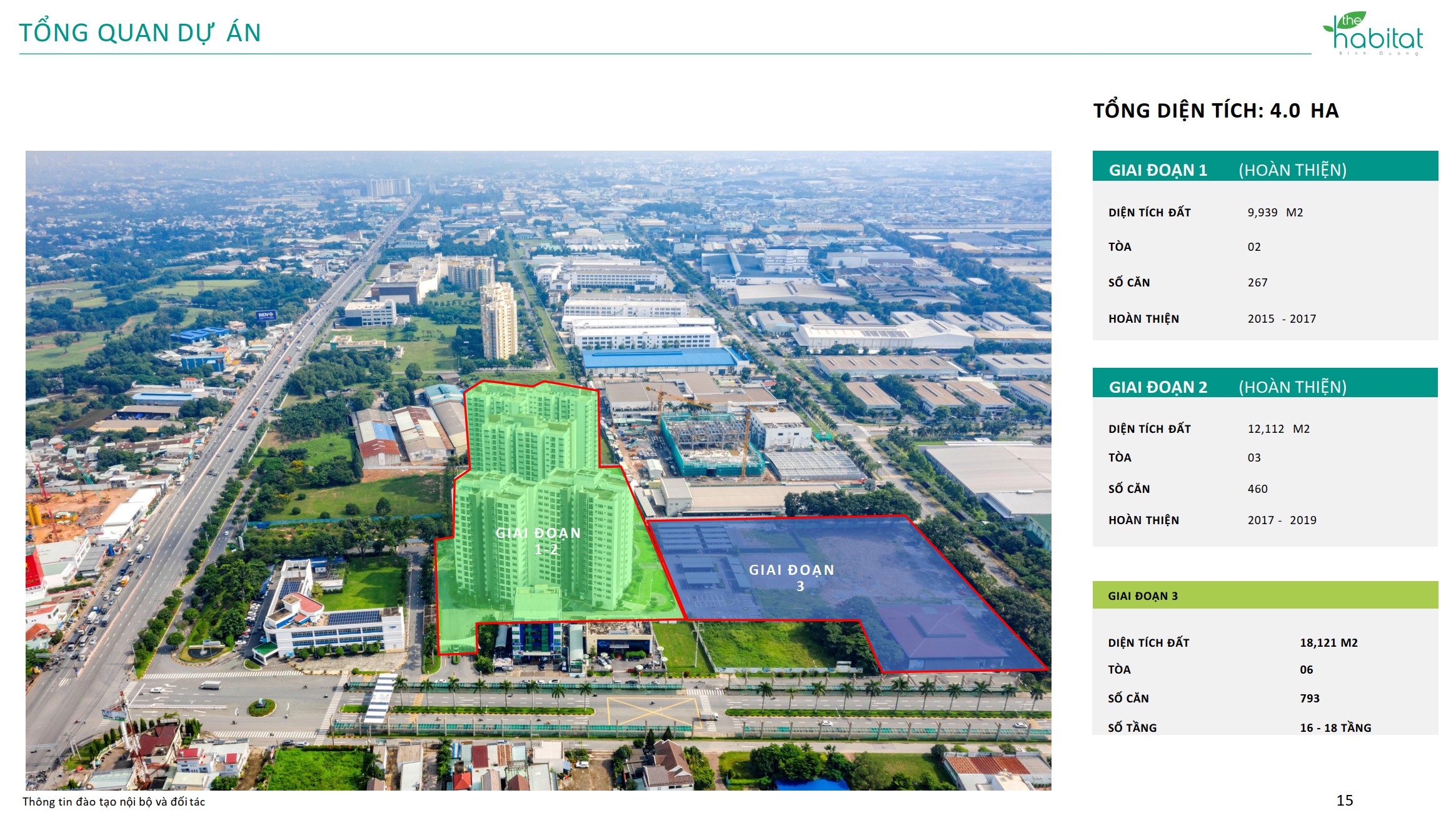Screen dimensions: 1456x820
Task: Click the 793 units value
Action: tap(1309, 699)
